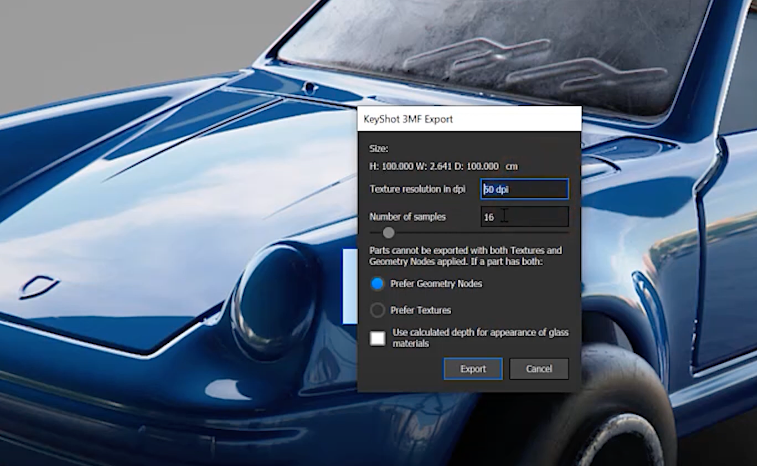Viewport: 757px width, 466px height.
Task: Cancel the 3MF export dialog
Action: pyautogui.click(x=539, y=369)
